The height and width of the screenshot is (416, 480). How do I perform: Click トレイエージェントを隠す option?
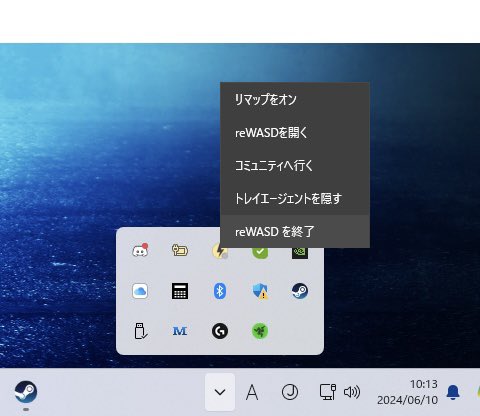coord(295,198)
